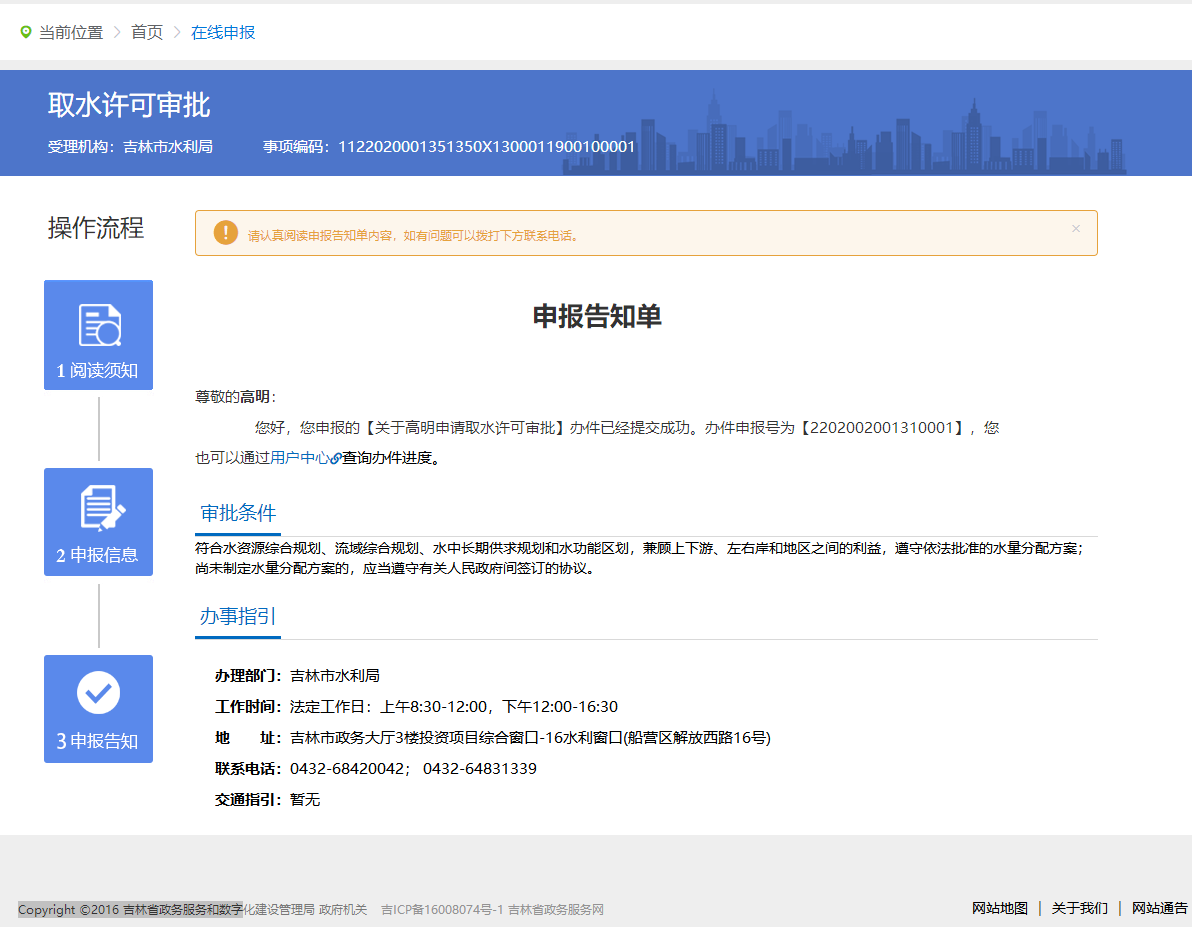Click the 吉ICP备16008074号-1 footer link
The height and width of the screenshot is (927, 1192).
(x=442, y=910)
